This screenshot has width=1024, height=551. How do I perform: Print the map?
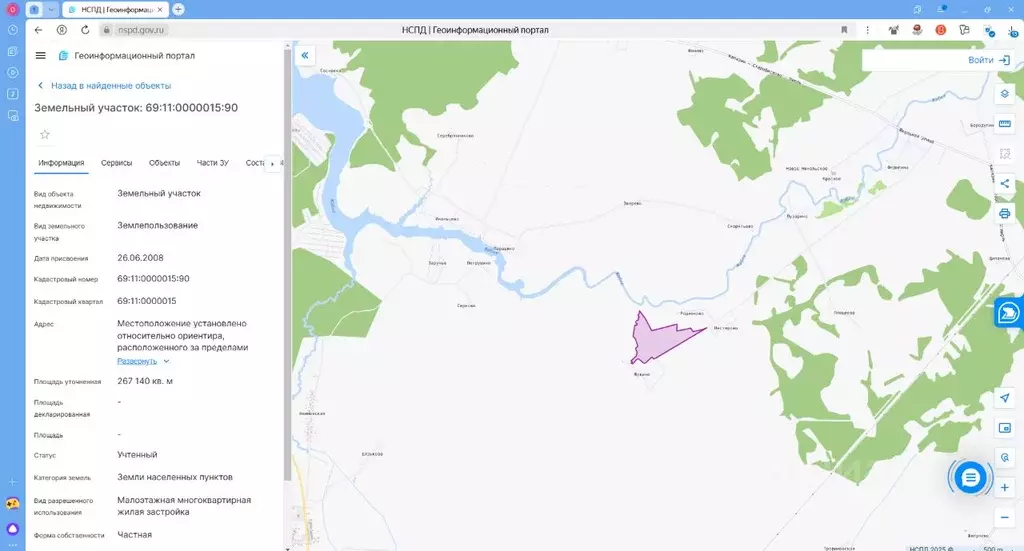(1005, 213)
